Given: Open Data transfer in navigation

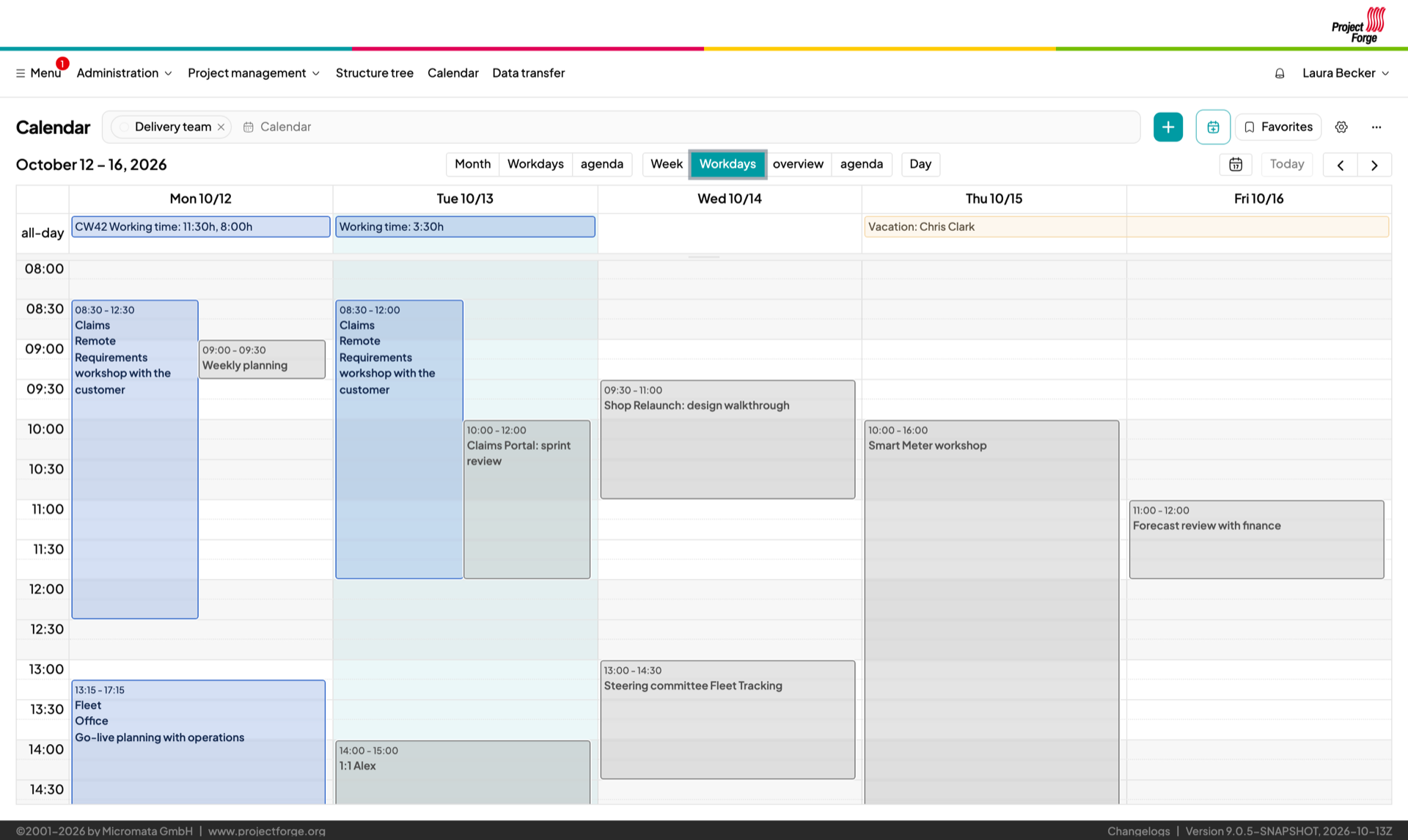Looking at the screenshot, I should coord(528,73).
